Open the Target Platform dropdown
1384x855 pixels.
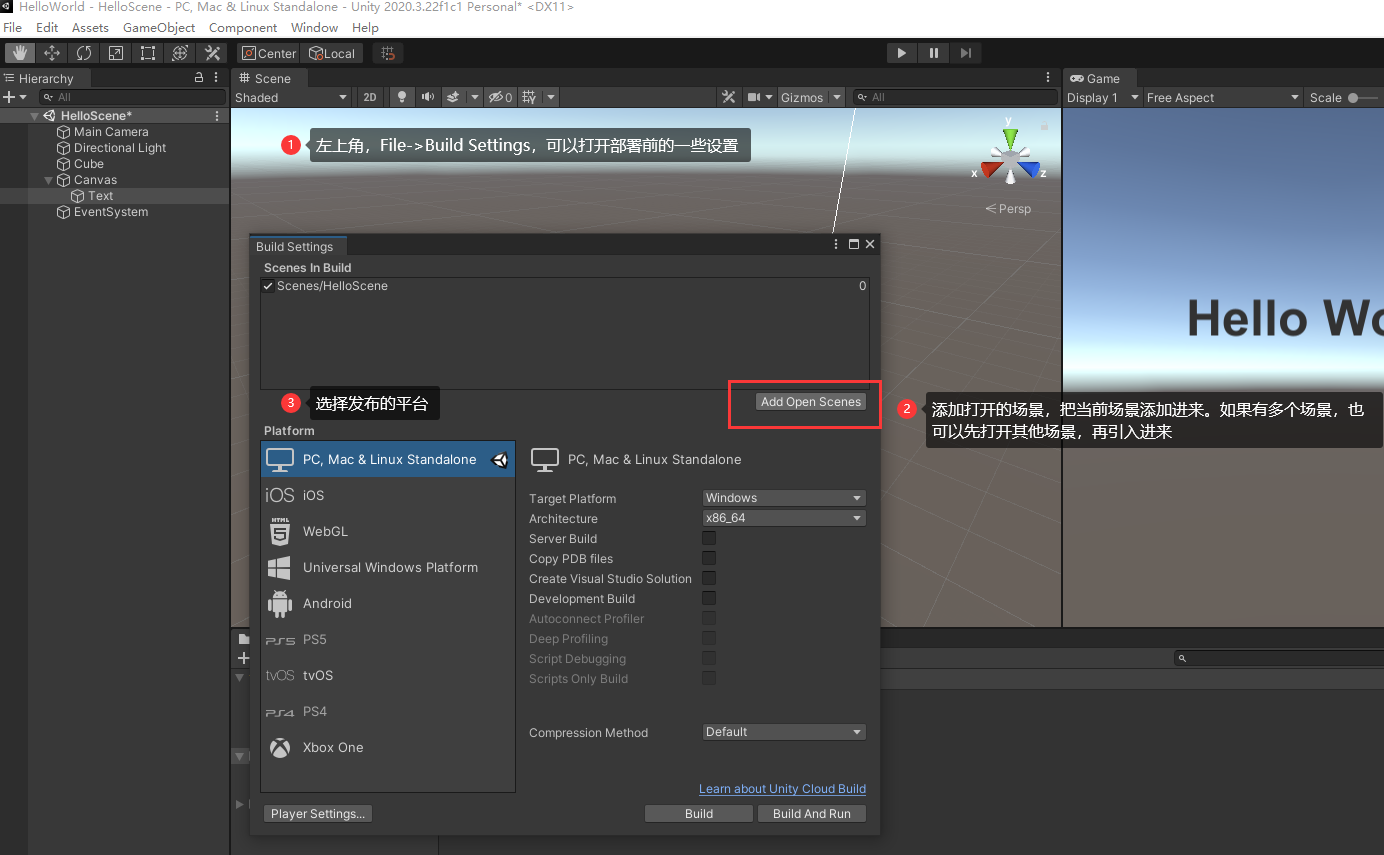point(784,498)
